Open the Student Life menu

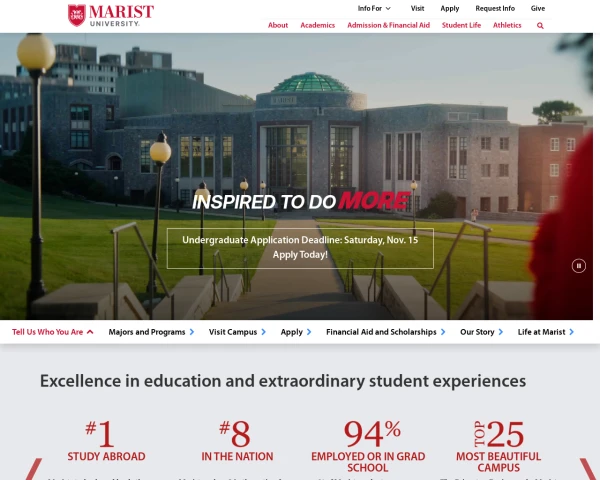461,25
